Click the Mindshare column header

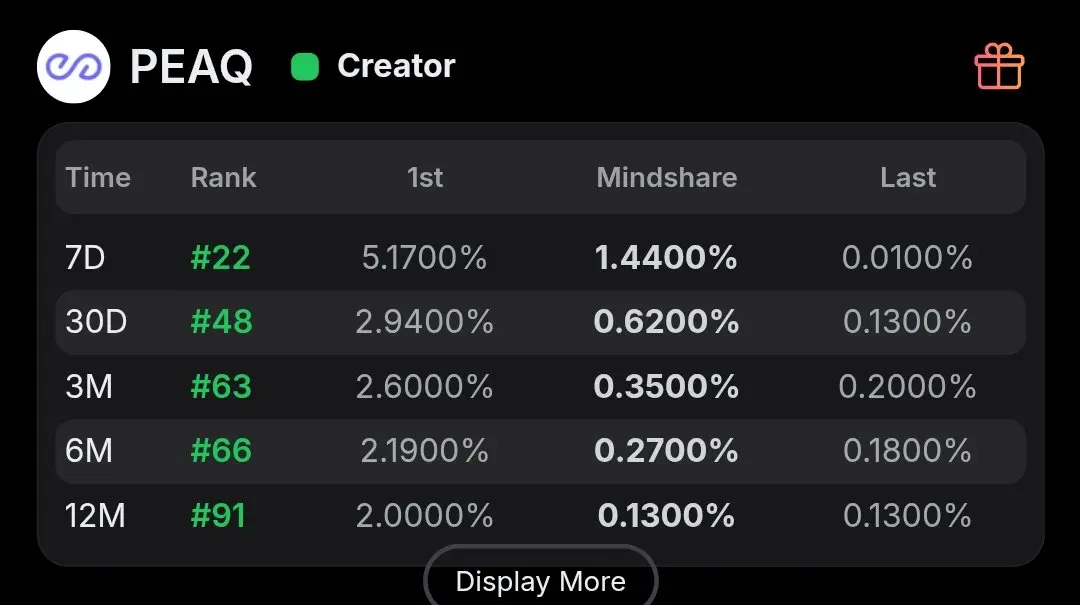pyautogui.click(x=667, y=178)
